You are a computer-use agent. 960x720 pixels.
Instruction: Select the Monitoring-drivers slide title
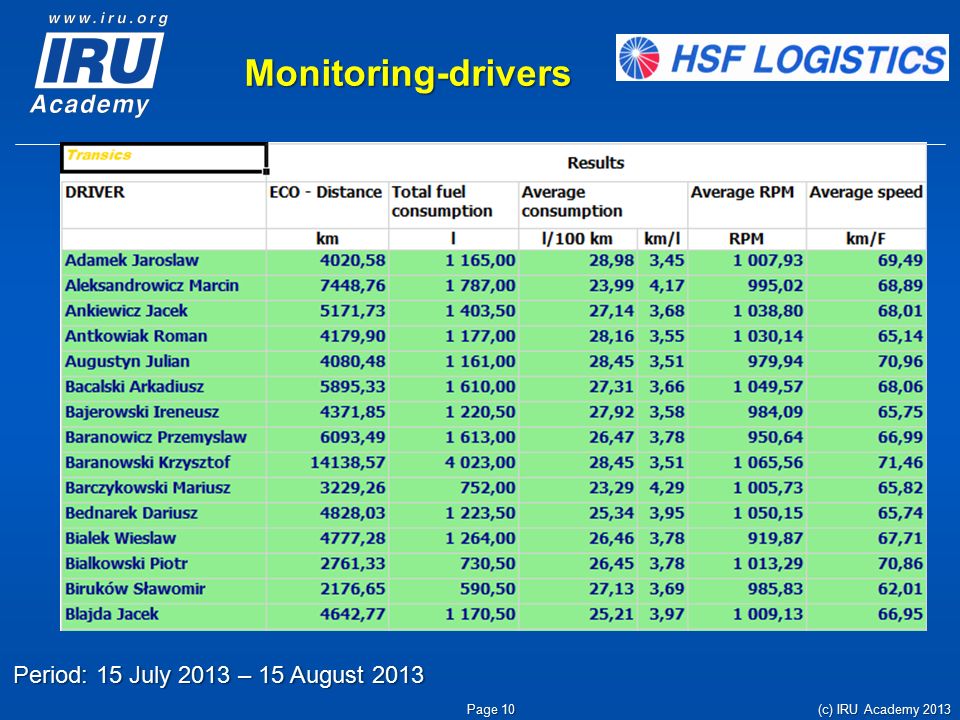point(408,73)
